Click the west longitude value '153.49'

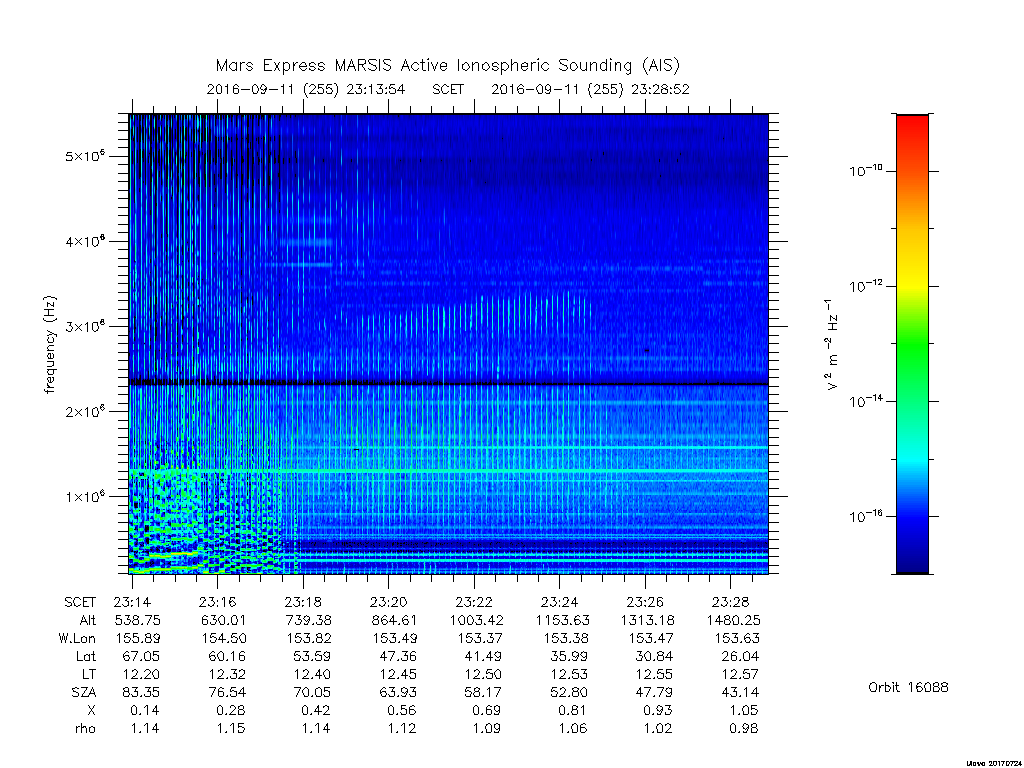click(394, 638)
